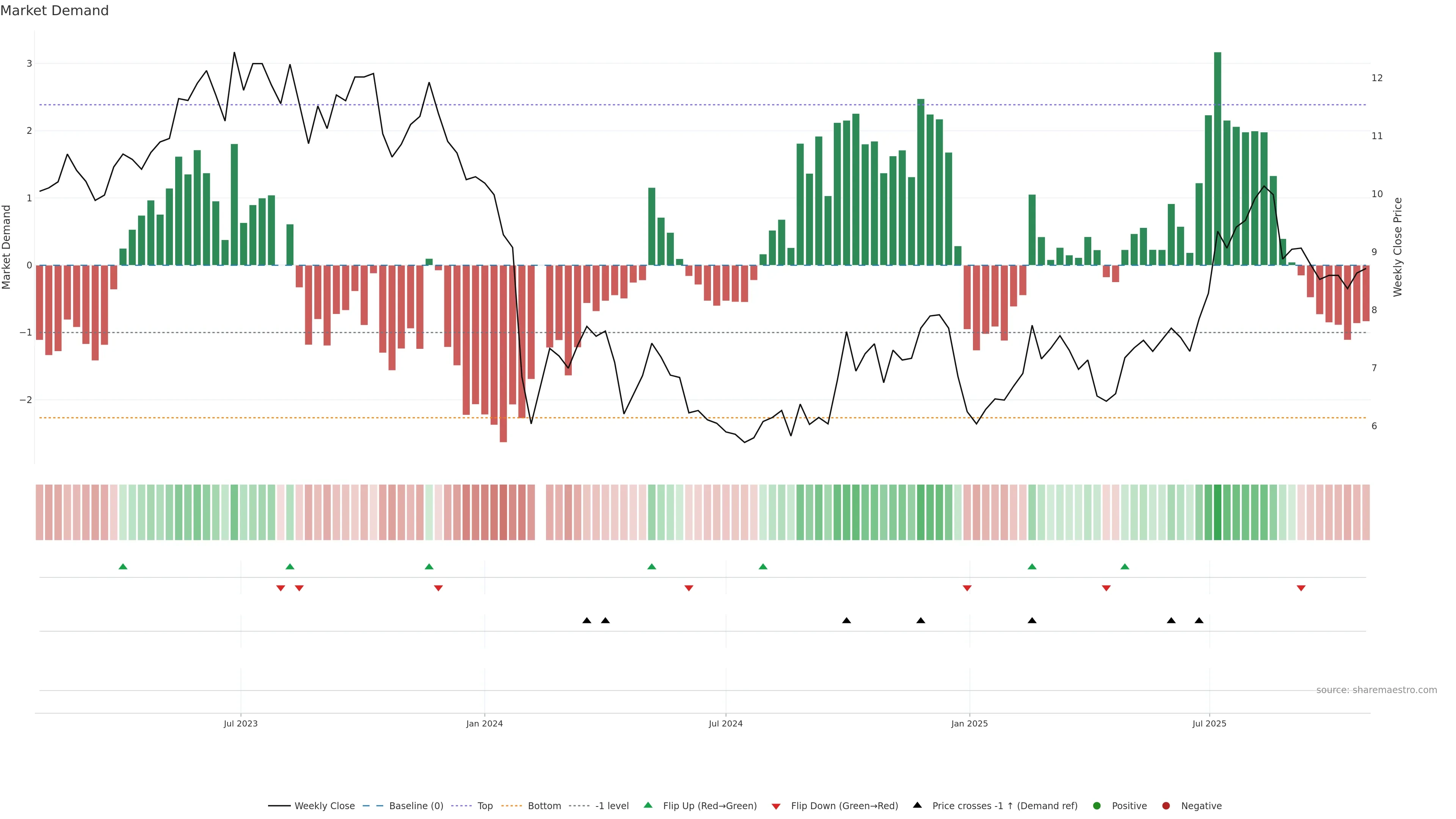
Task: Click the darkest green heat strip cell
Action: 1218,512
